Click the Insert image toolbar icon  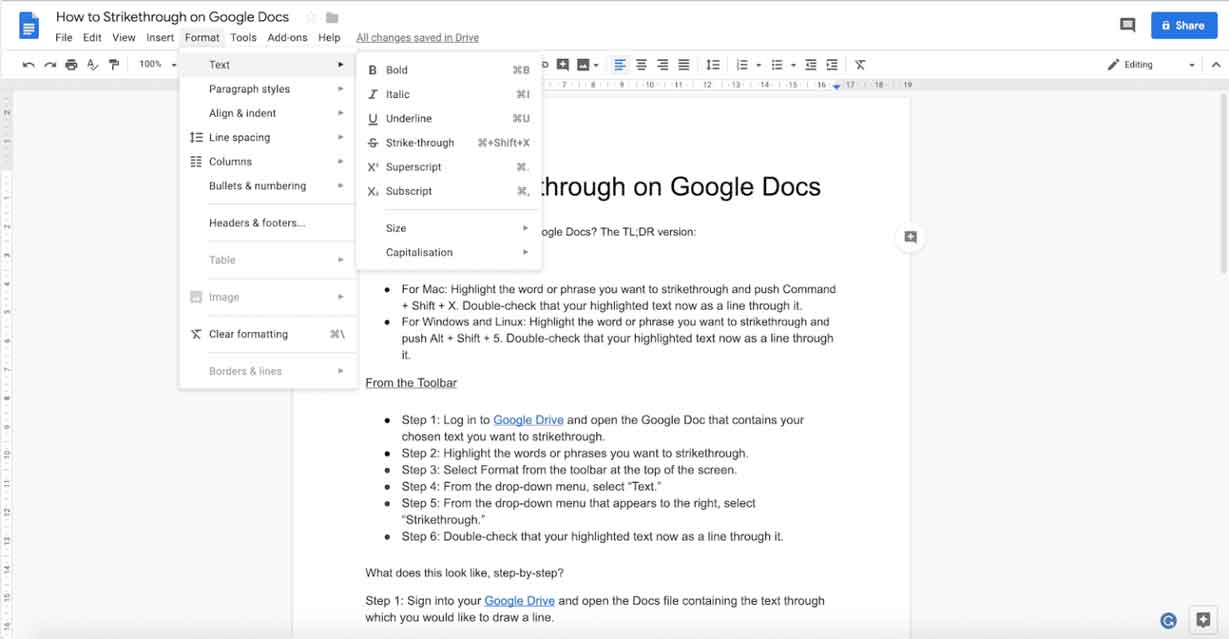[583, 64]
